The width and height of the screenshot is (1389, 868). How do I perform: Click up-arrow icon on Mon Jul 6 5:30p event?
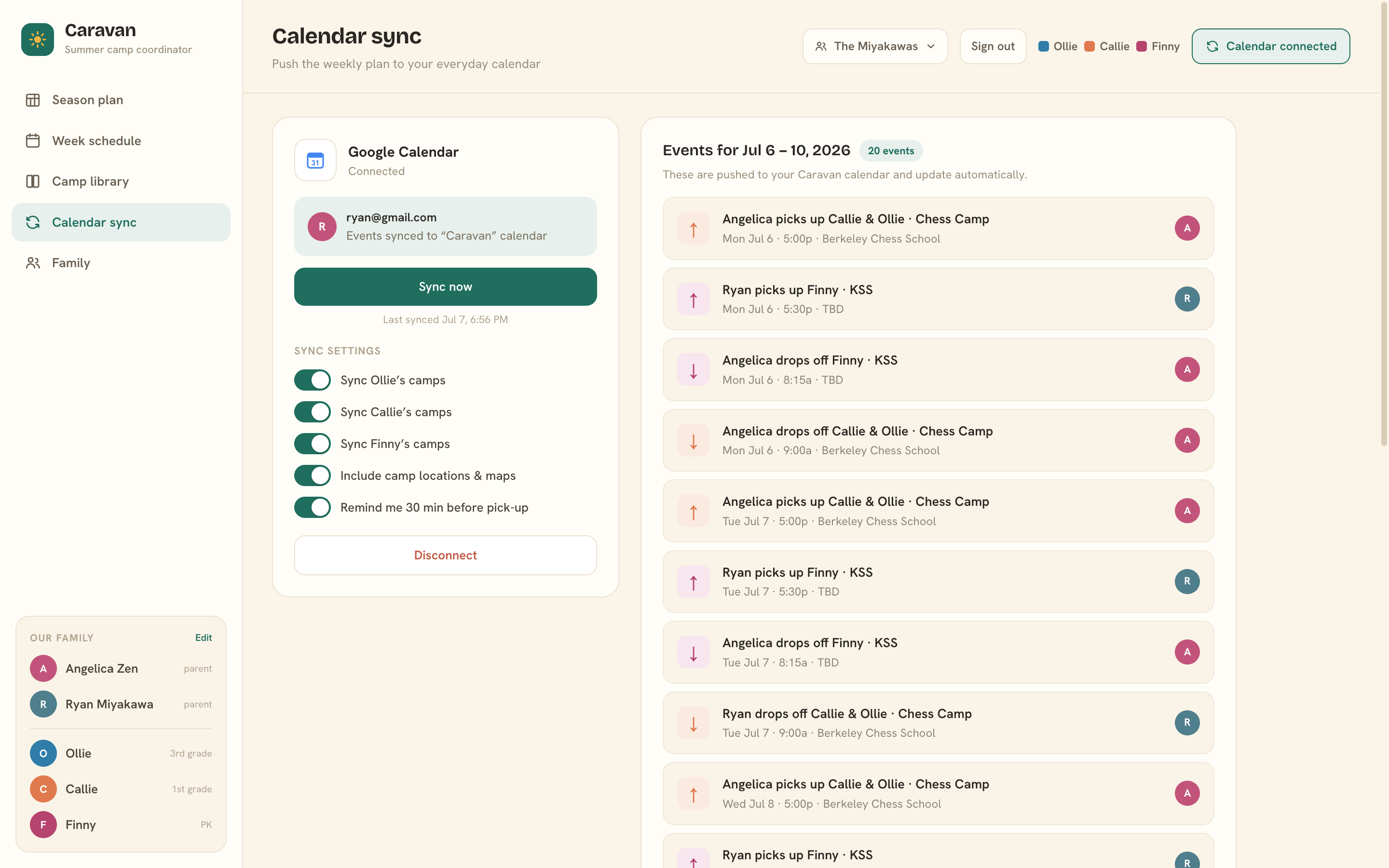(694, 299)
